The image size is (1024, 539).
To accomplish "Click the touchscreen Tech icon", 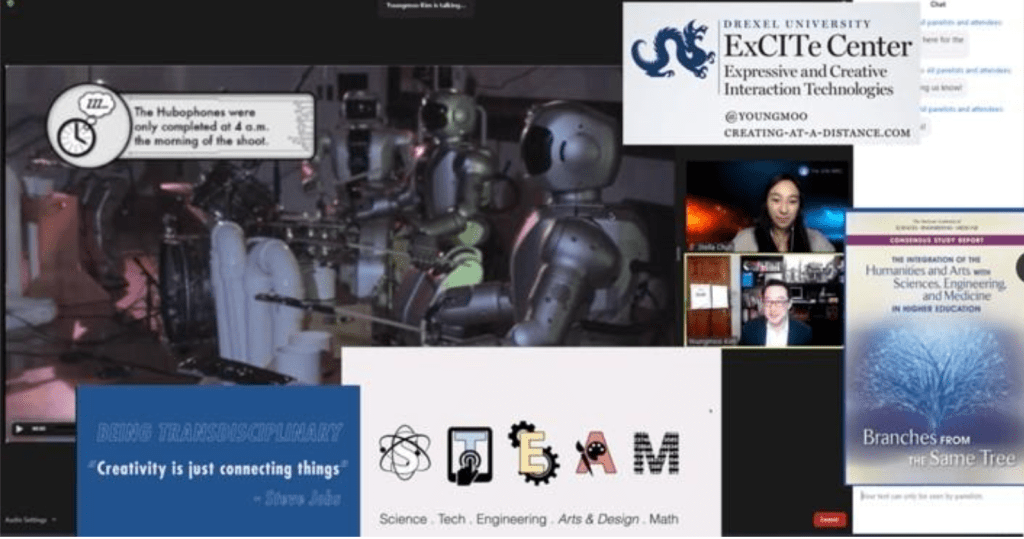I will tap(469, 455).
